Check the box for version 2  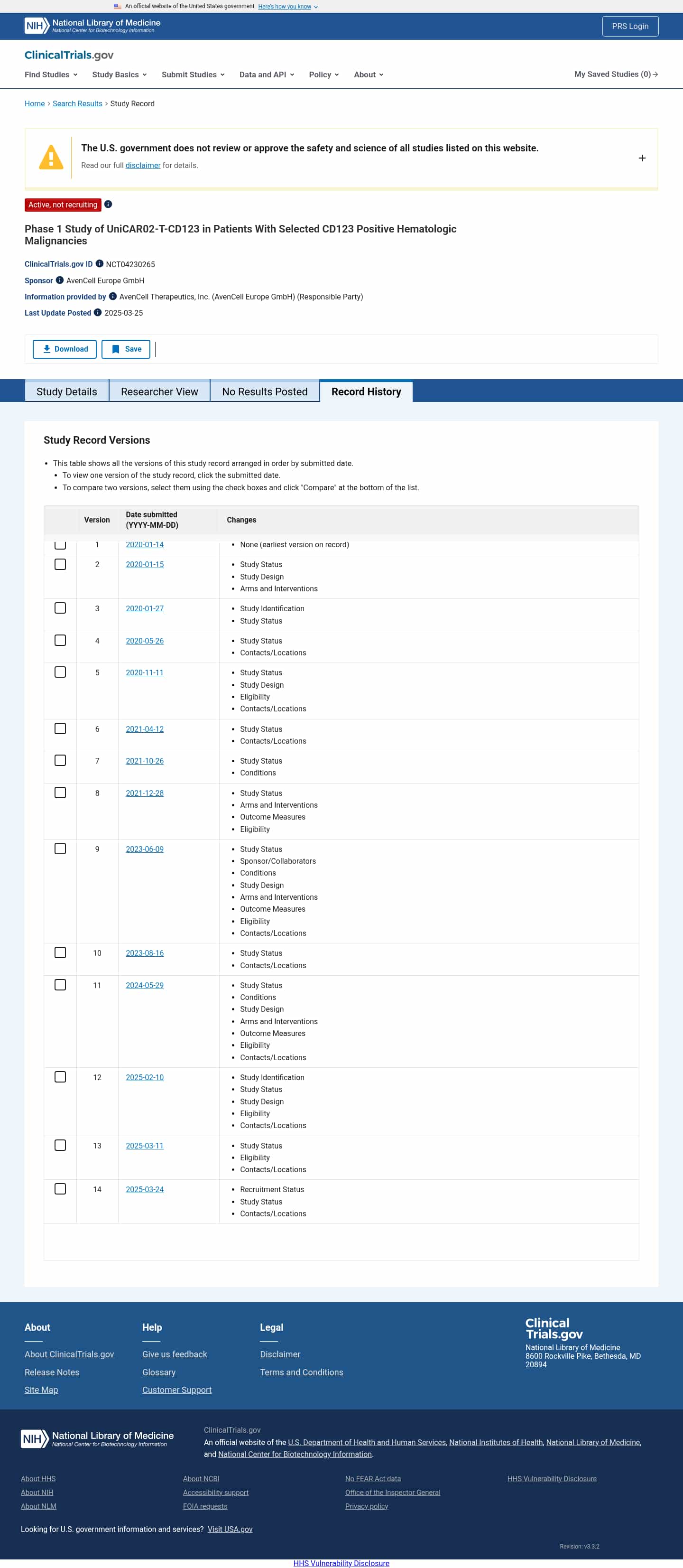point(60,564)
